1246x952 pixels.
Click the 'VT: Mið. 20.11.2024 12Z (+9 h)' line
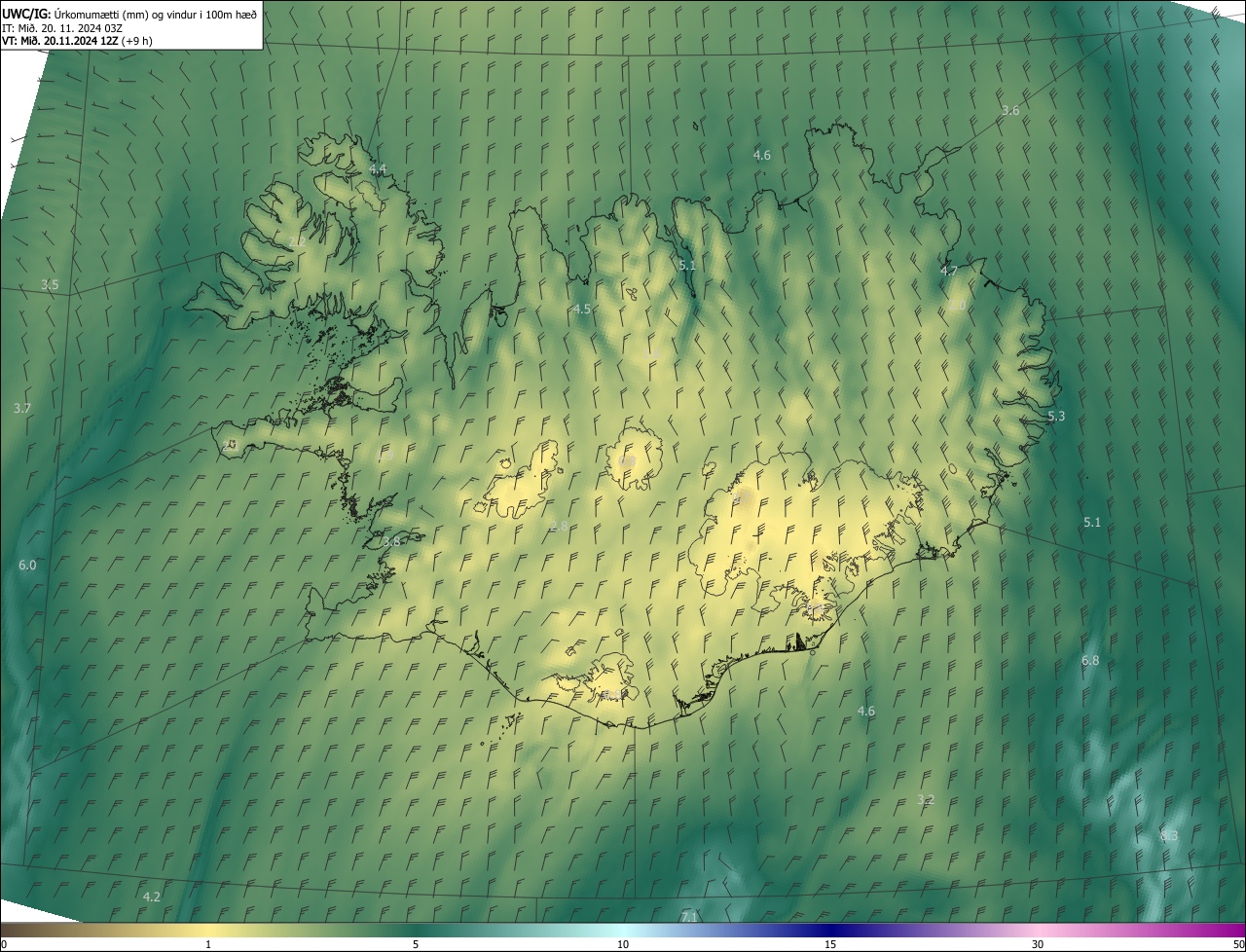[77, 41]
